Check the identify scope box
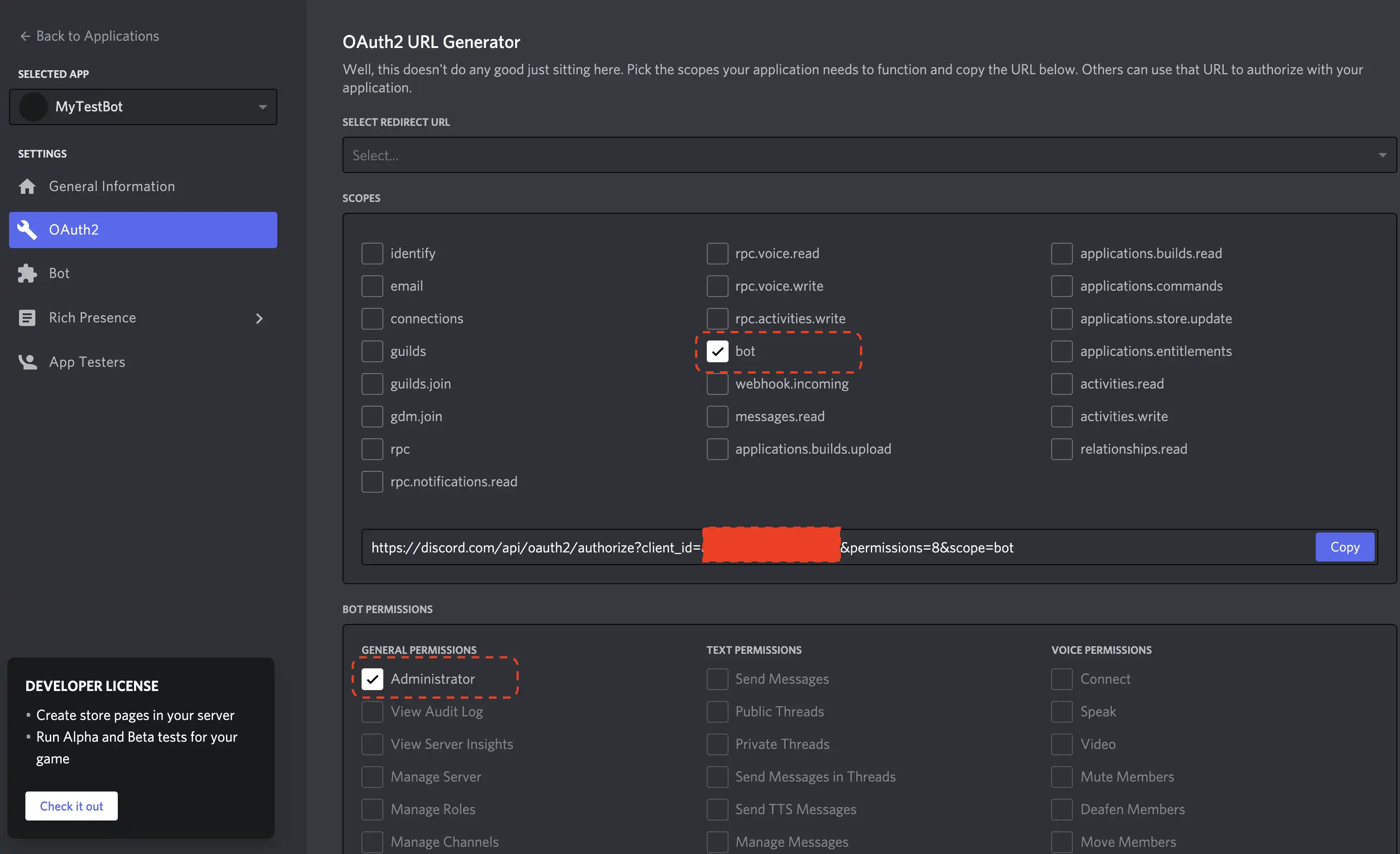Screen dimensions: 1400x854 coord(372,253)
